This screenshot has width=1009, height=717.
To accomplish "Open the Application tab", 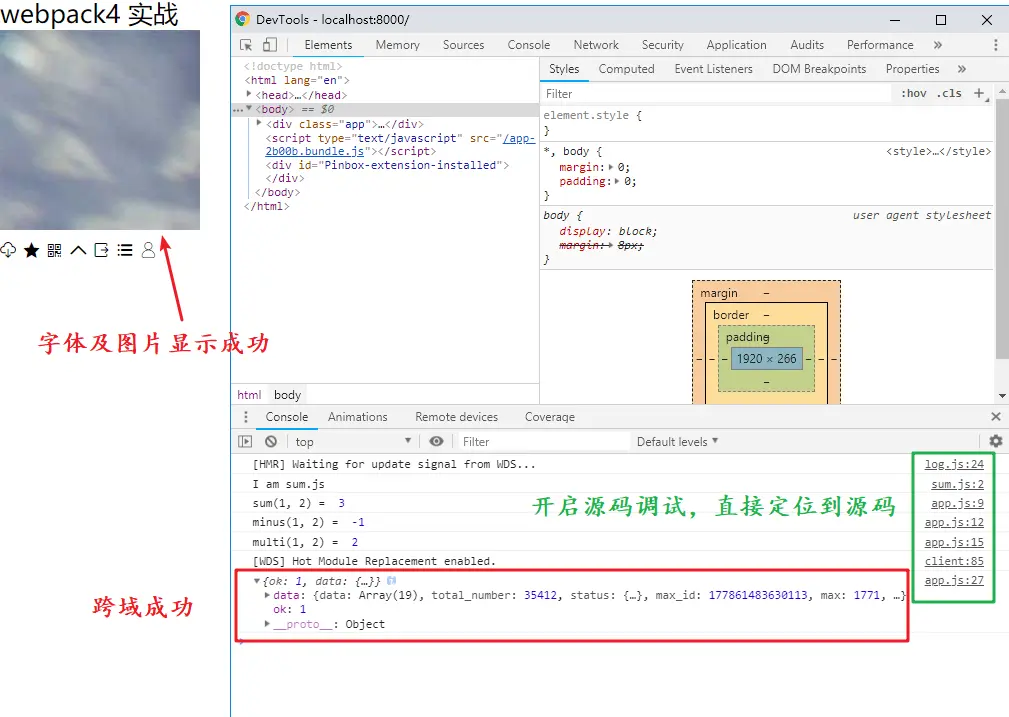I will (736, 45).
